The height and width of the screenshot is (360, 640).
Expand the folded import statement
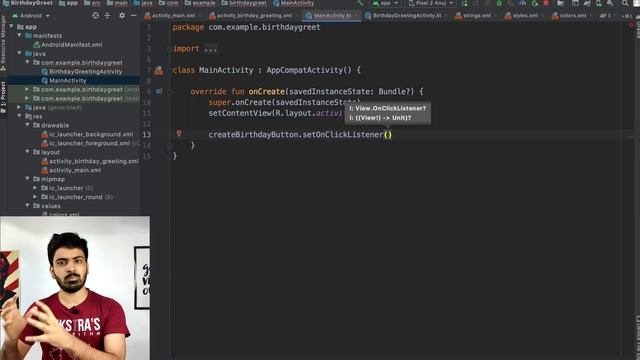point(211,49)
